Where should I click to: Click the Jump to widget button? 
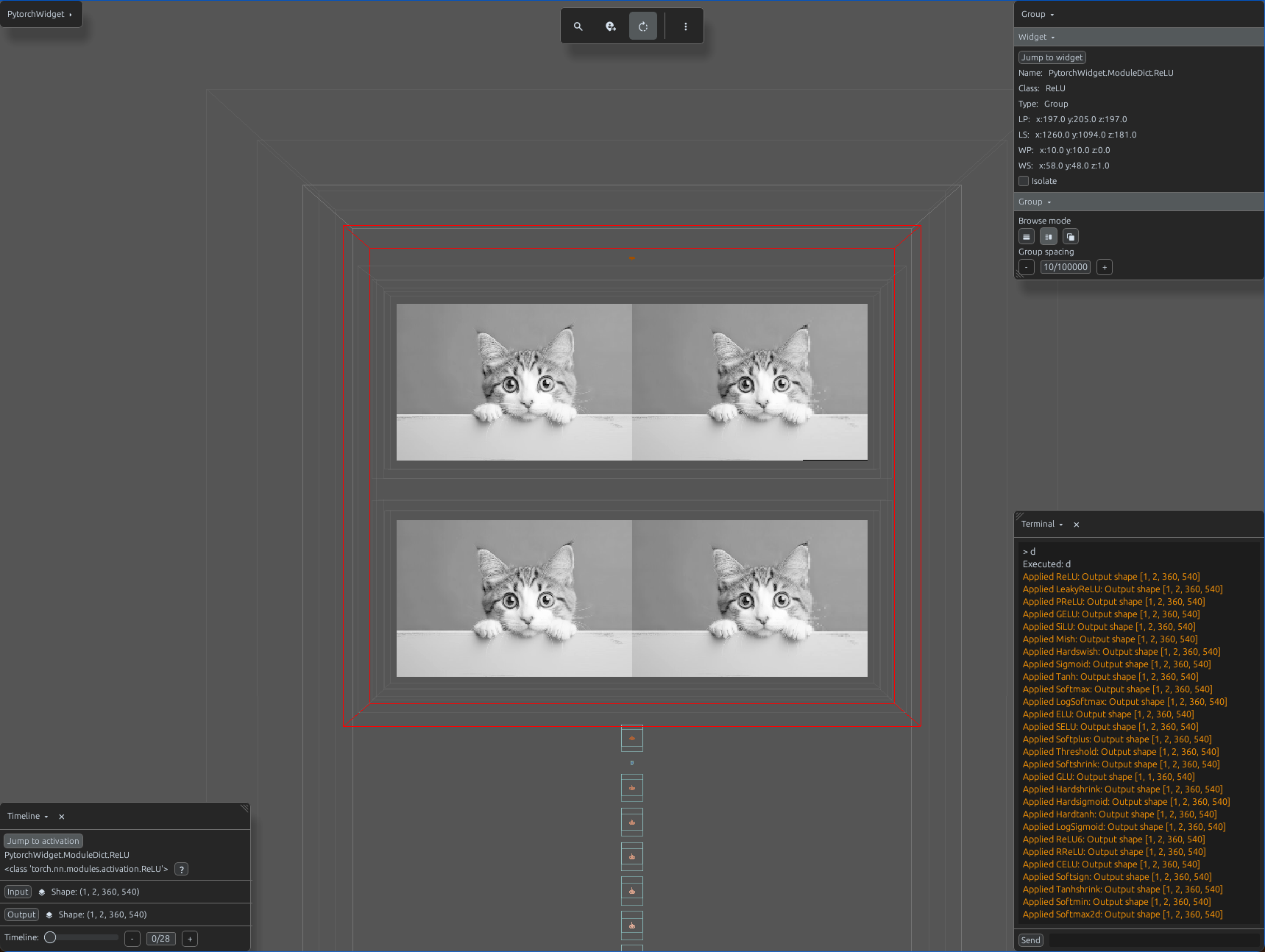point(1052,57)
